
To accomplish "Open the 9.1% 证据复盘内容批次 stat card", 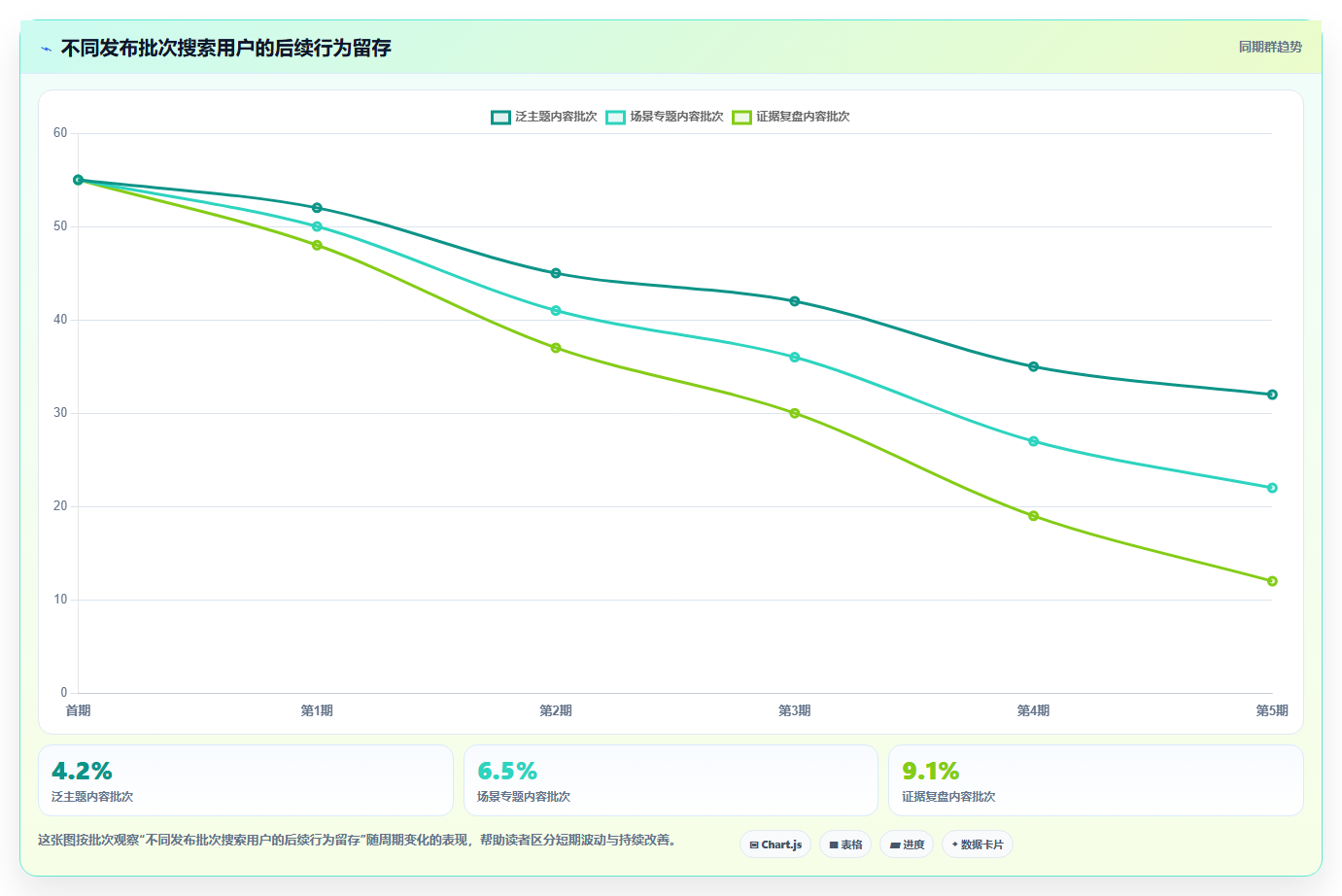I will (x=1096, y=780).
